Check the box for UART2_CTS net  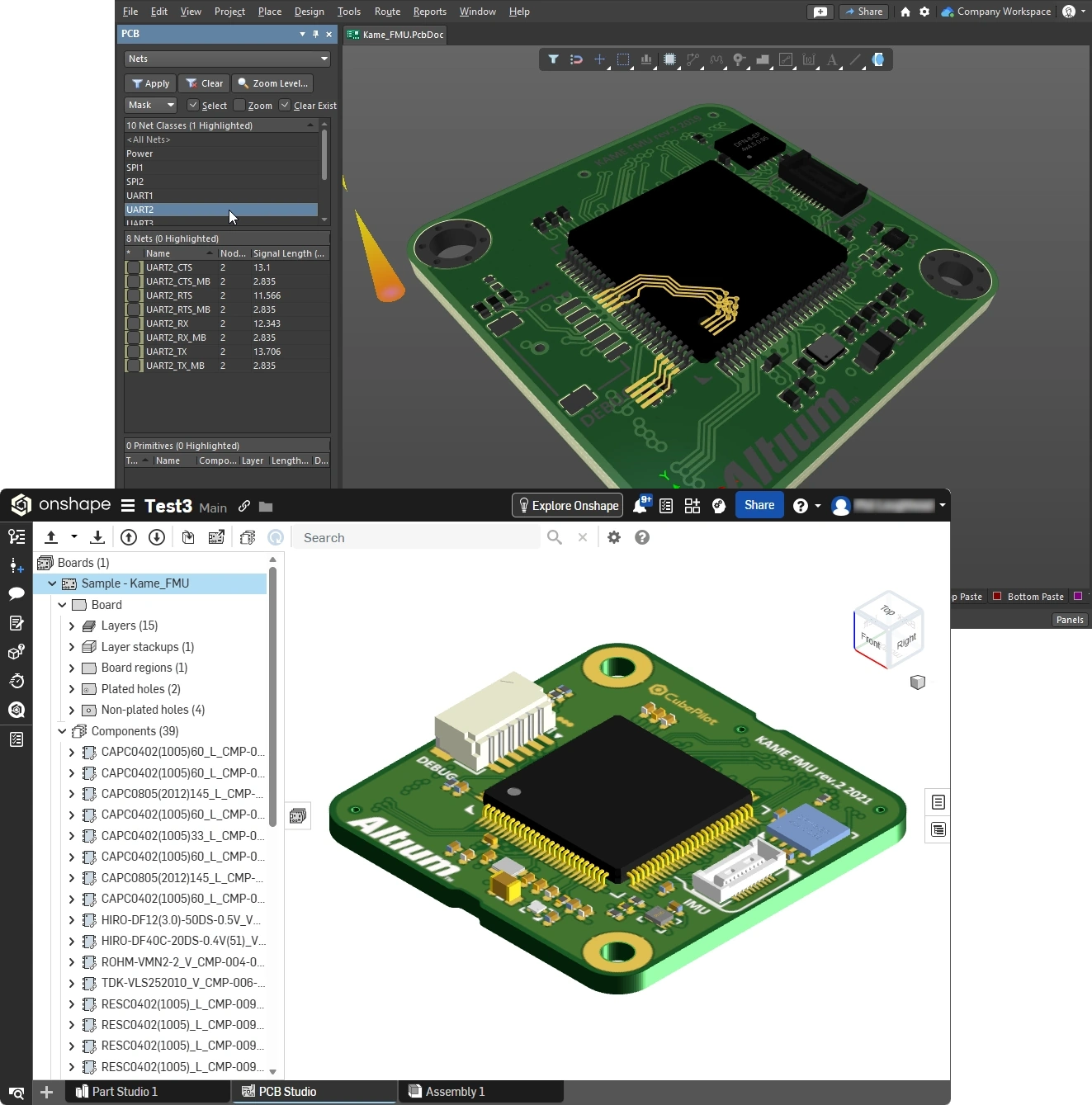[134, 267]
